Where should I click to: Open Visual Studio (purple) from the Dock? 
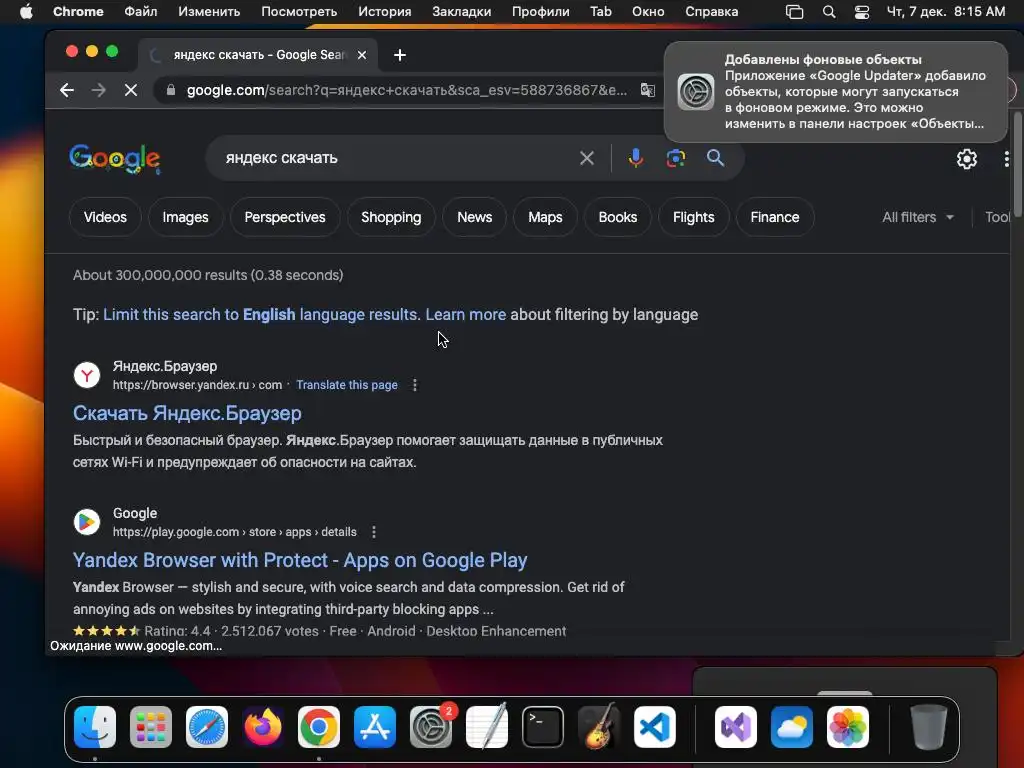[x=736, y=727]
